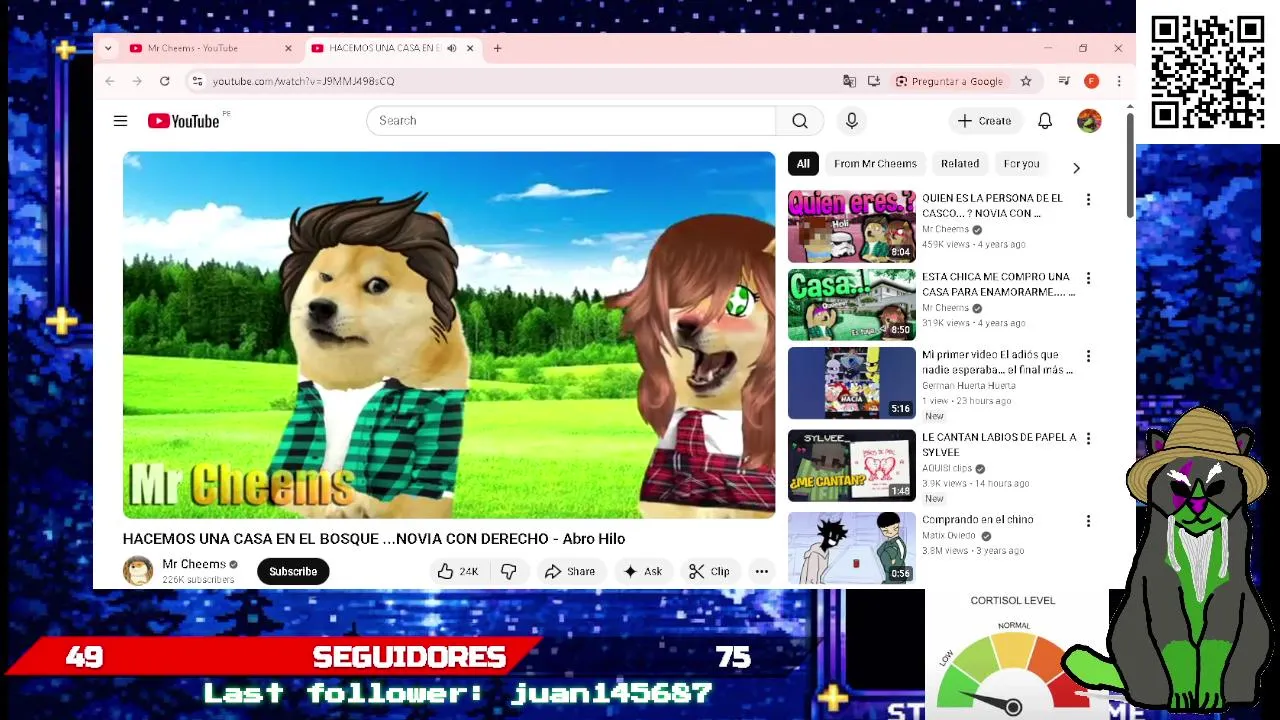This screenshot has height=720, width=1280.
Task: Click the main video player
Action: 449,335
